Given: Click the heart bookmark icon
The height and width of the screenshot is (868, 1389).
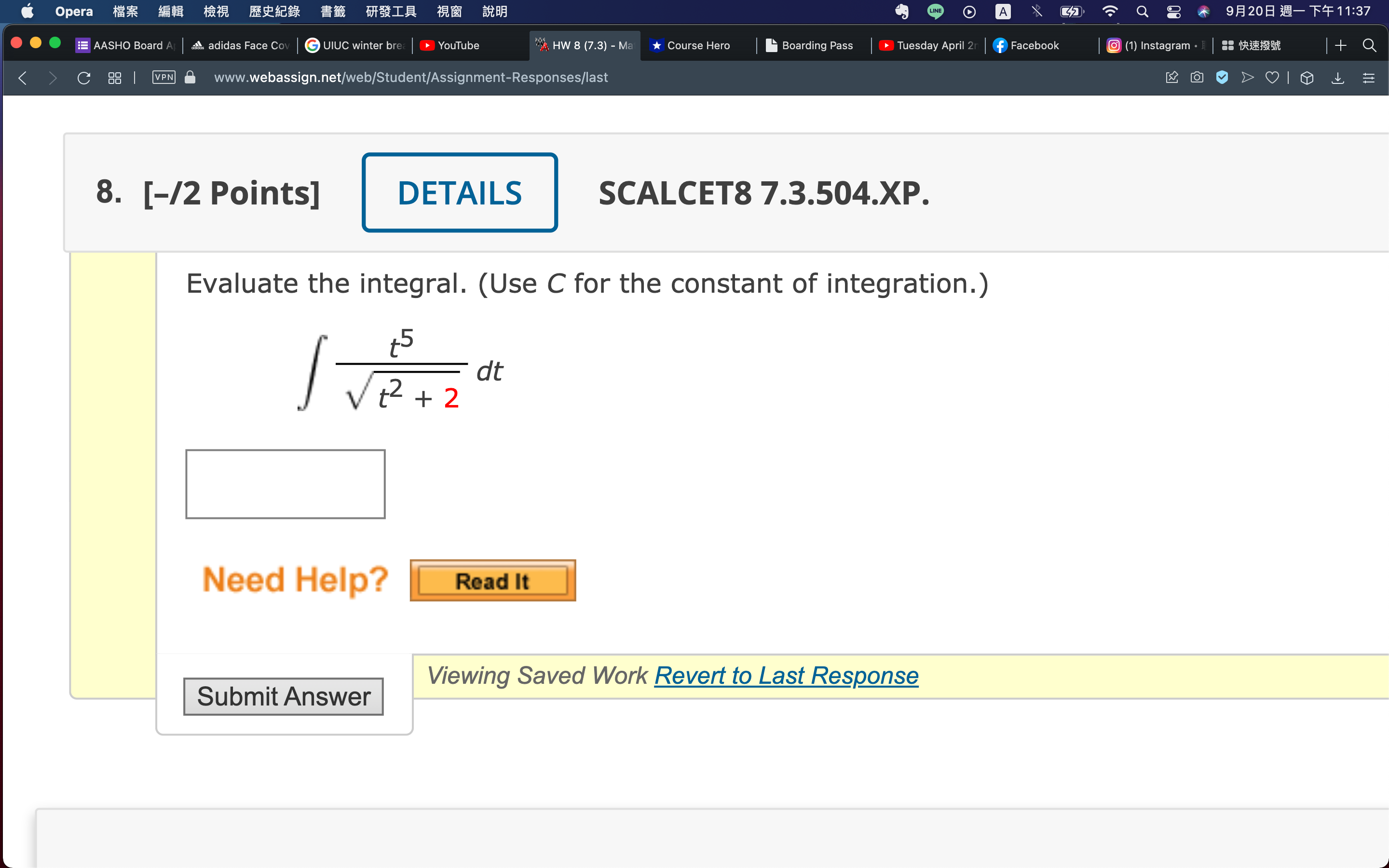Looking at the screenshot, I should pyautogui.click(x=1272, y=78).
